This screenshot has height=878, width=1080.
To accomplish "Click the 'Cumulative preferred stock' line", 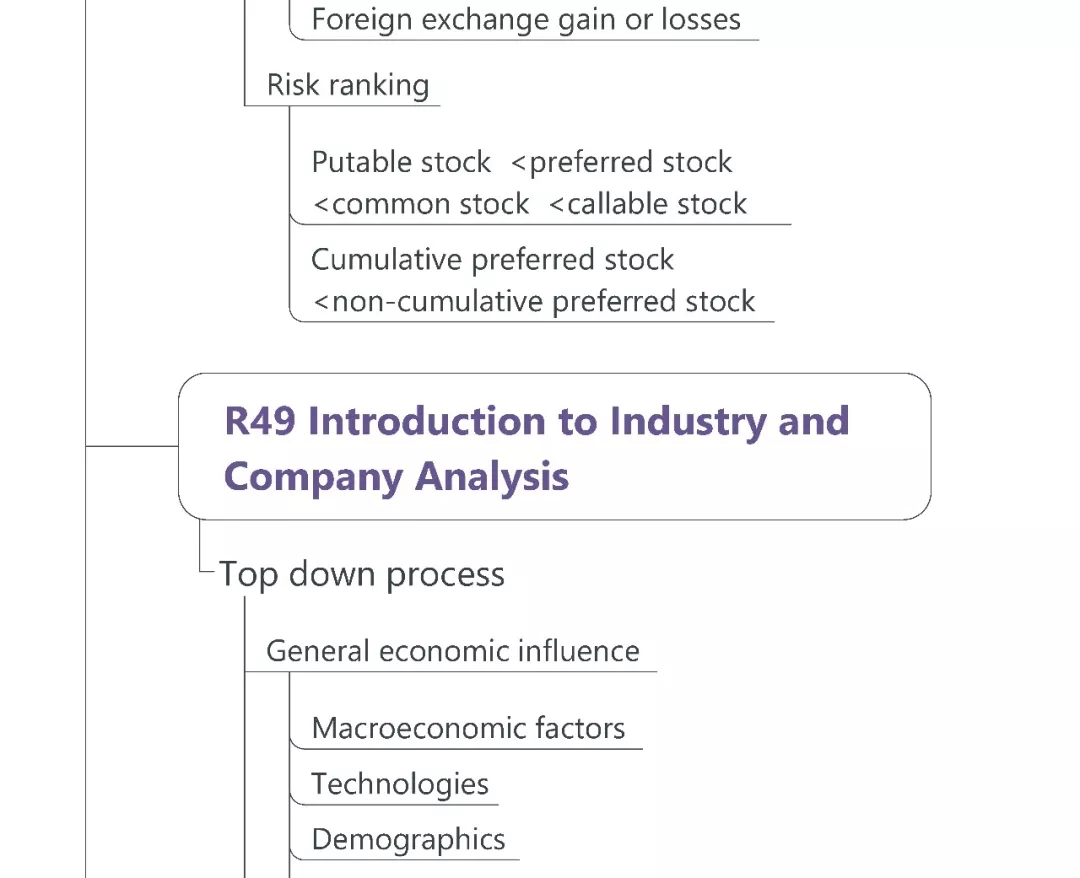I will (x=492, y=260).
